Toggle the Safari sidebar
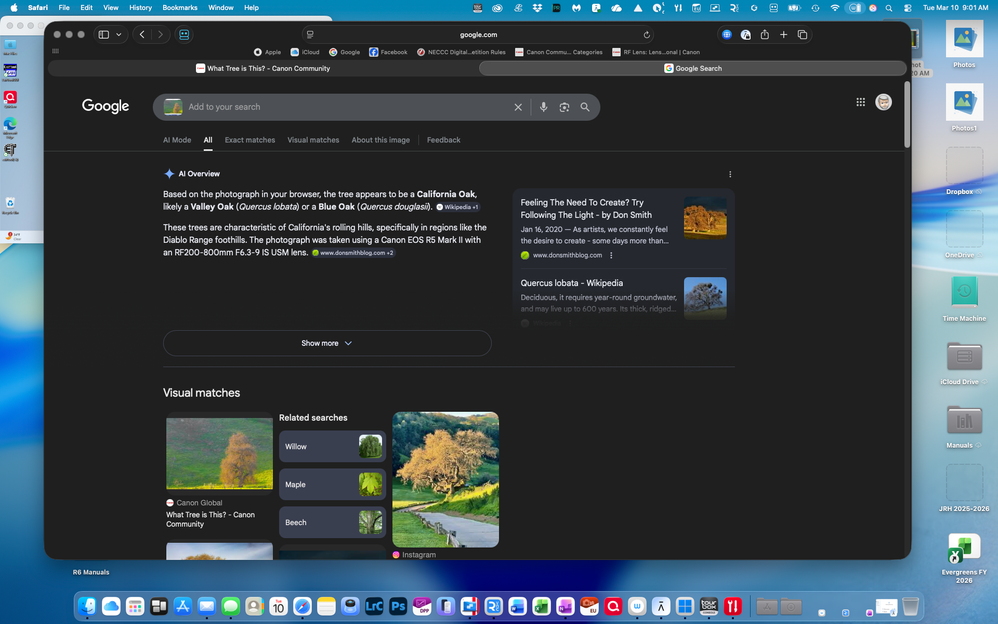 104,34
